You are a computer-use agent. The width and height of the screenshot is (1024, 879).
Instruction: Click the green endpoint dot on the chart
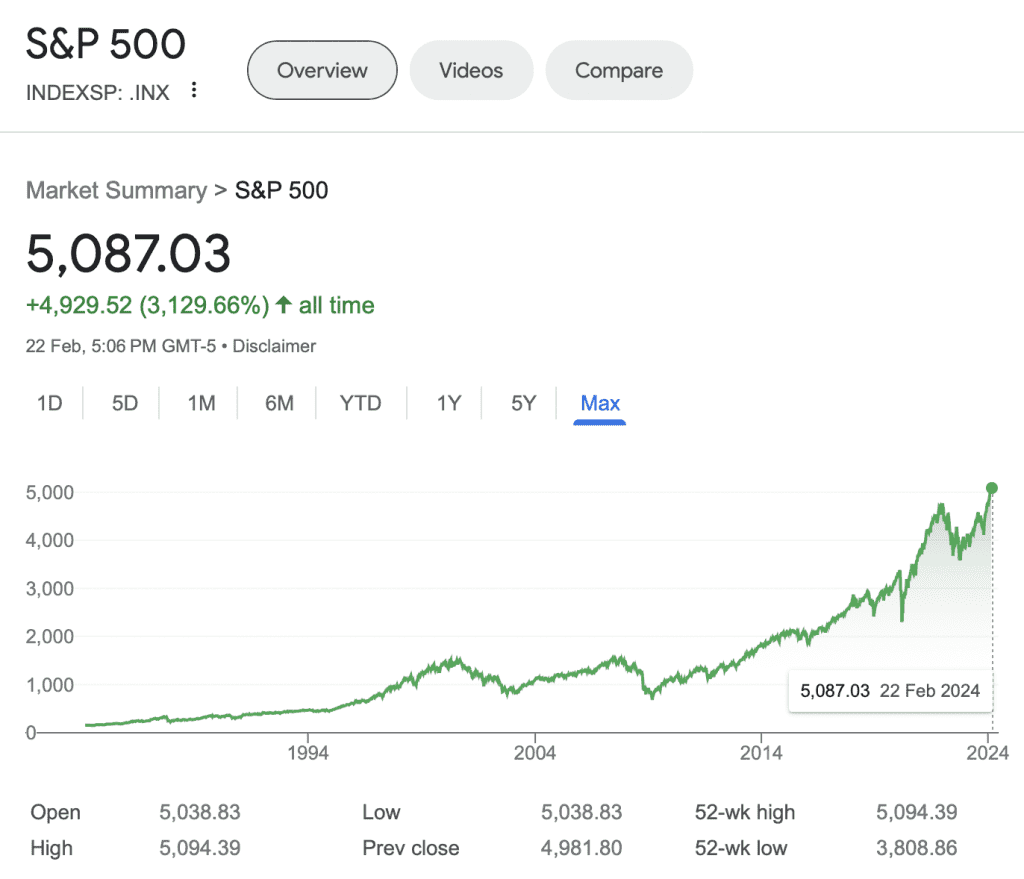pos(990,488)
